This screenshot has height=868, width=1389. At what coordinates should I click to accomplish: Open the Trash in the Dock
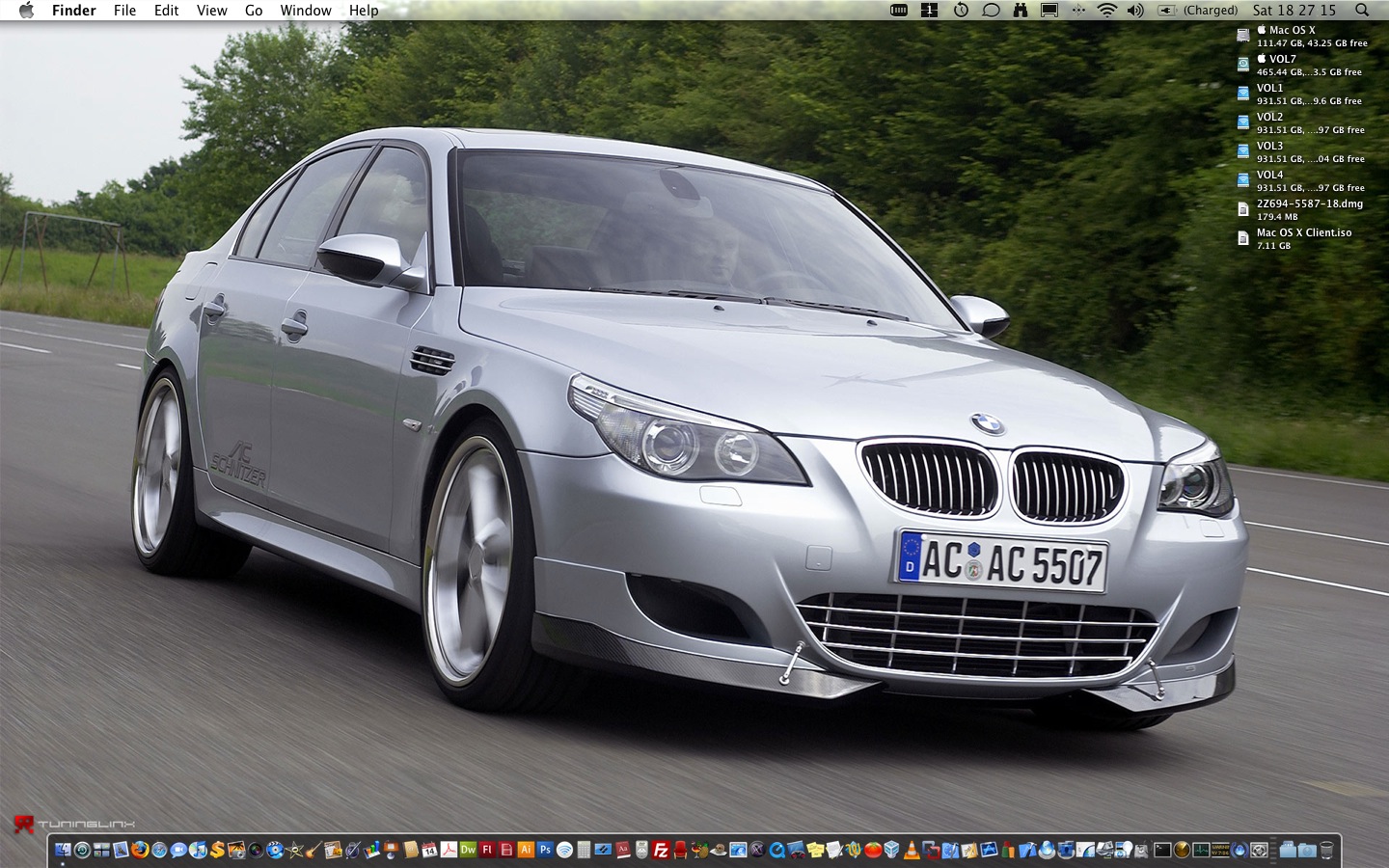(1326, 850)
